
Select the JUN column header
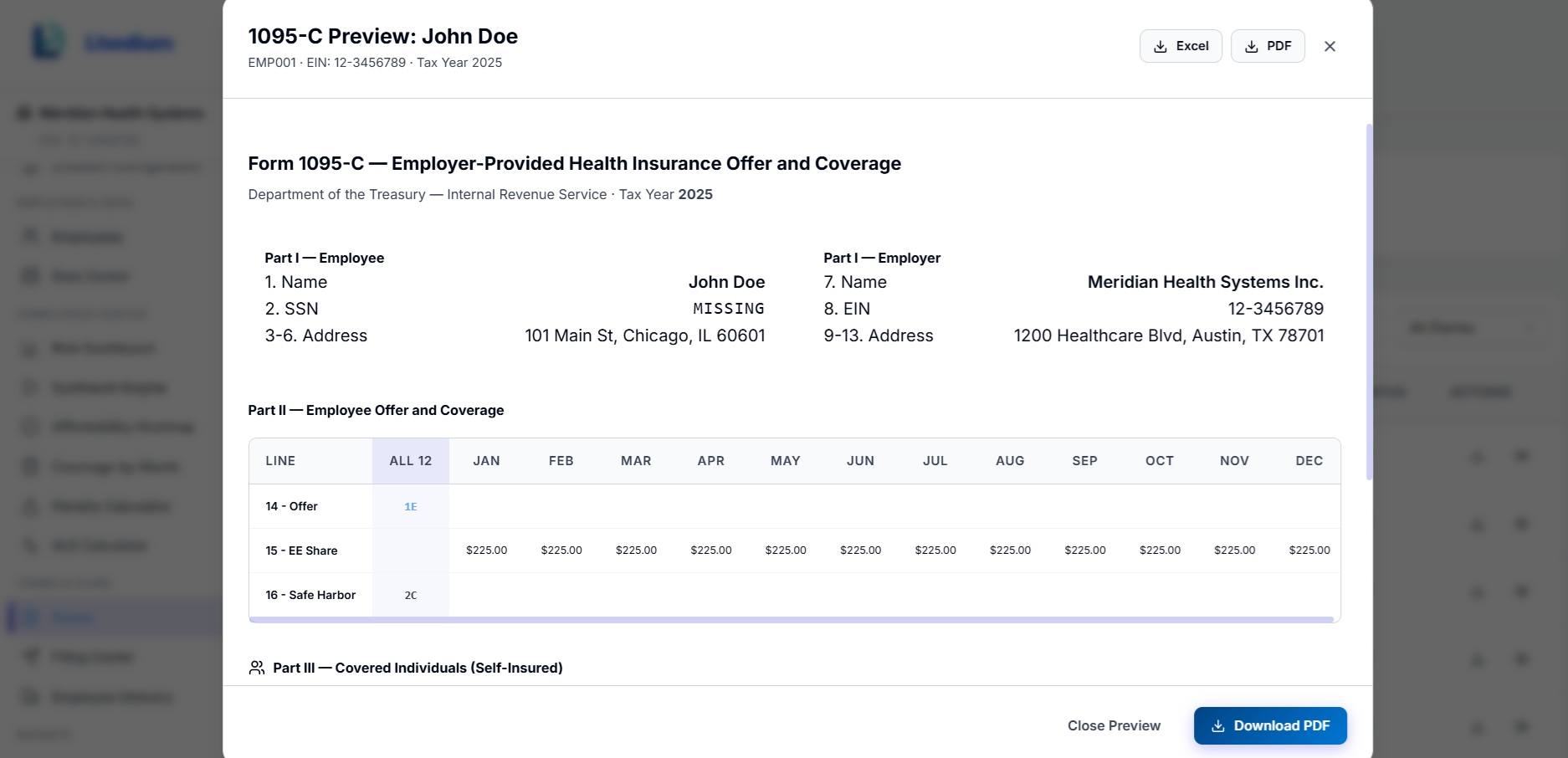pos(860,461)
